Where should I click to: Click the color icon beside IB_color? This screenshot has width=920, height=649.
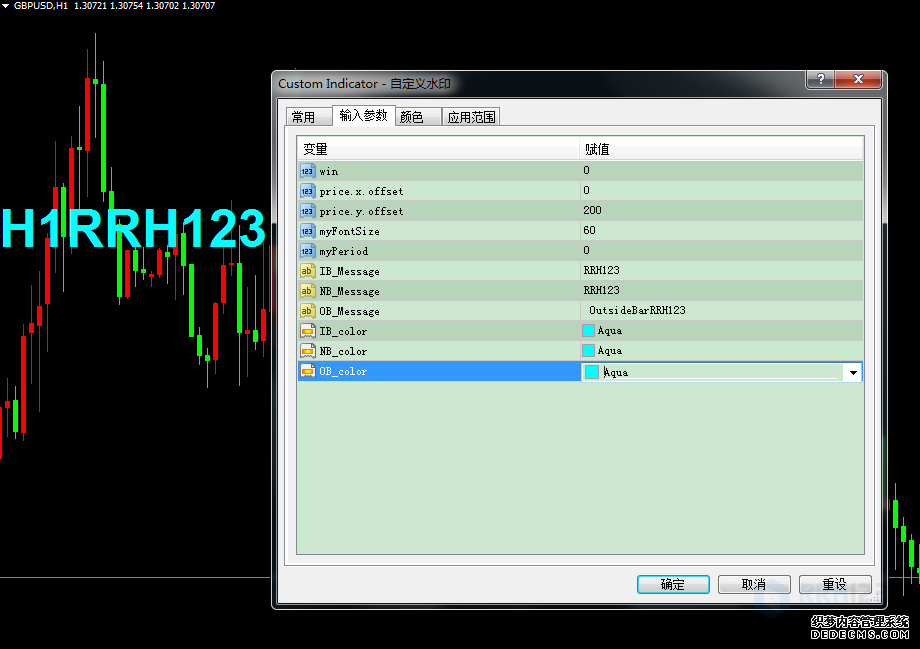pos(307,331)
